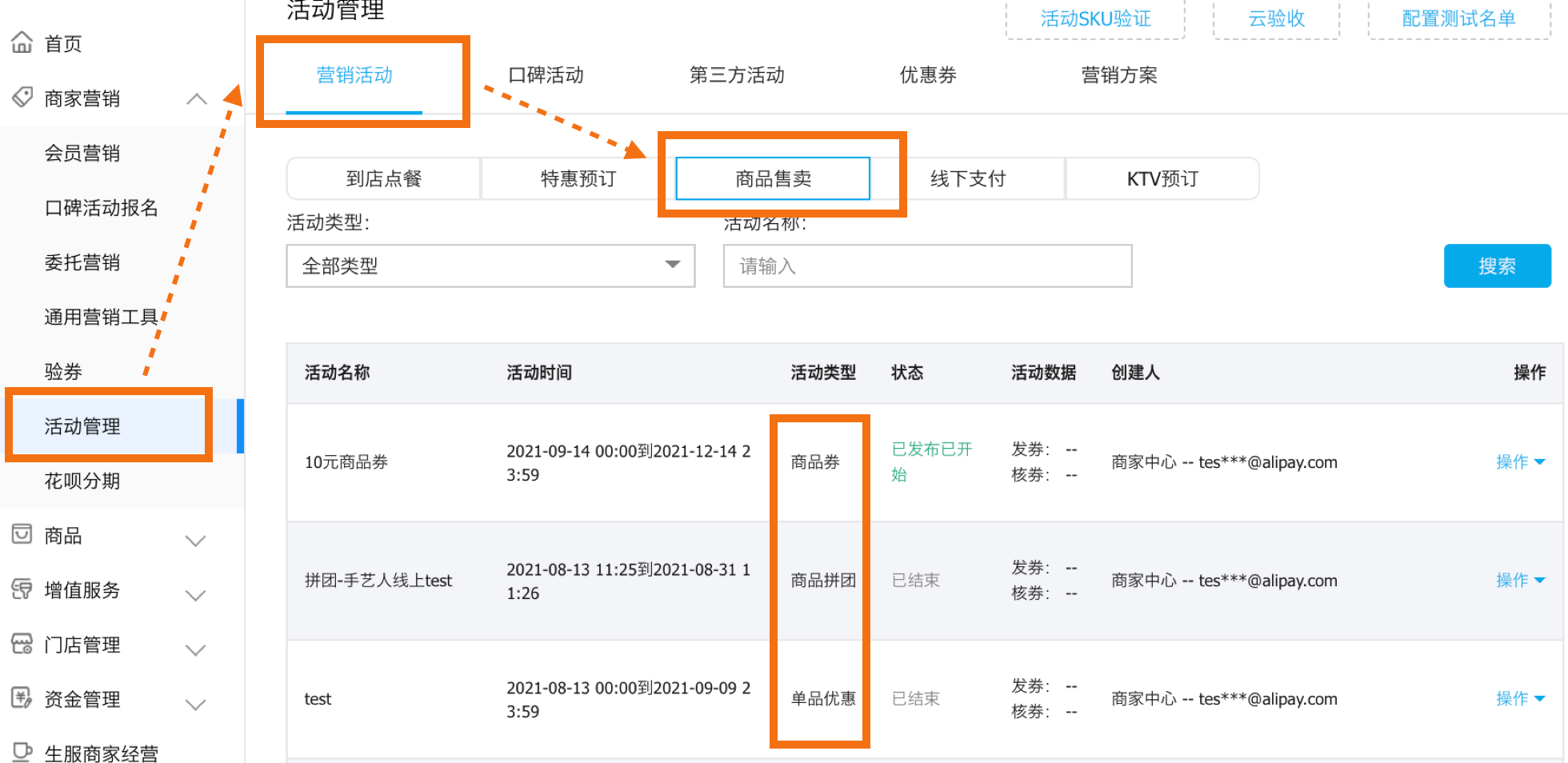
Task: Open 操作 dropdown for the test row
Action: (1520, 698)
